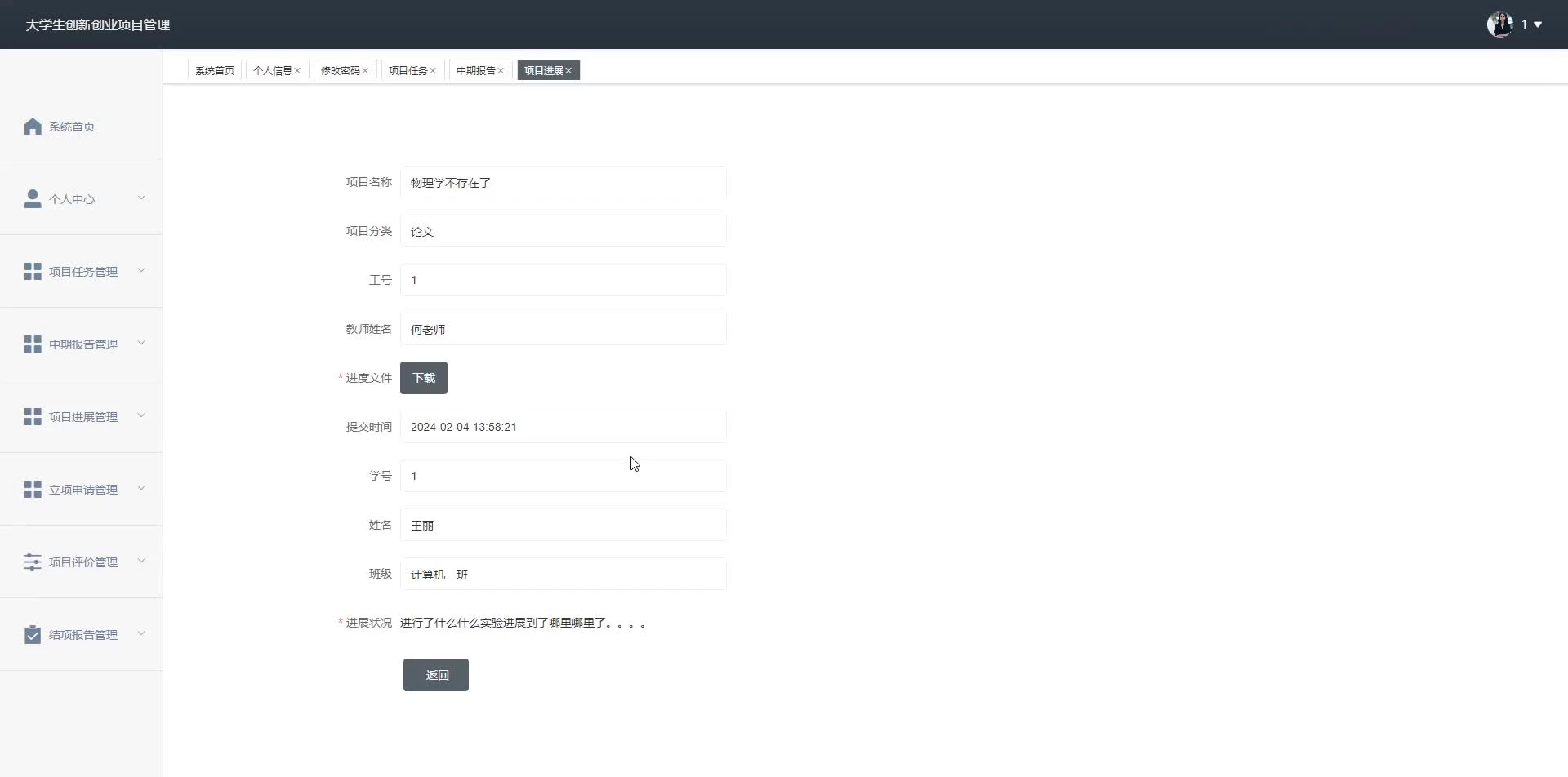Viewport: 1568px width, 777px height.
Task: Click the person icon for 个人中心
Action: [33, 199]
